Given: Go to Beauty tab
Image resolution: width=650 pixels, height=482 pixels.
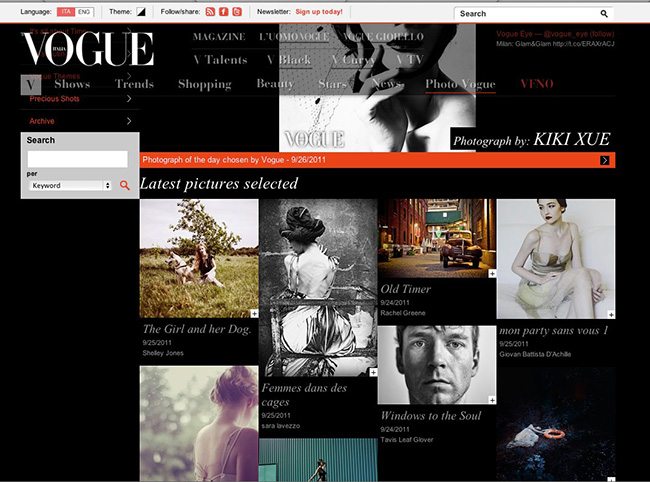Looking at the screenshot, I should pos(275,84).
